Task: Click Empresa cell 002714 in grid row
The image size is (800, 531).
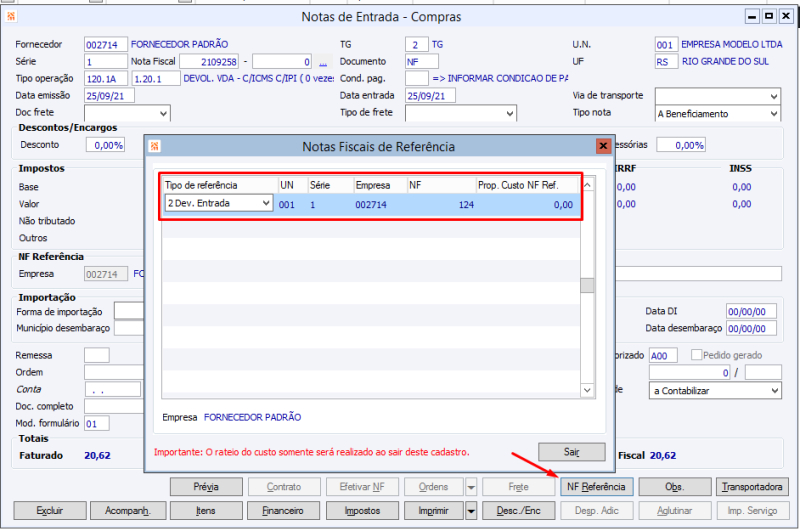Action: [x=371, y=205]
